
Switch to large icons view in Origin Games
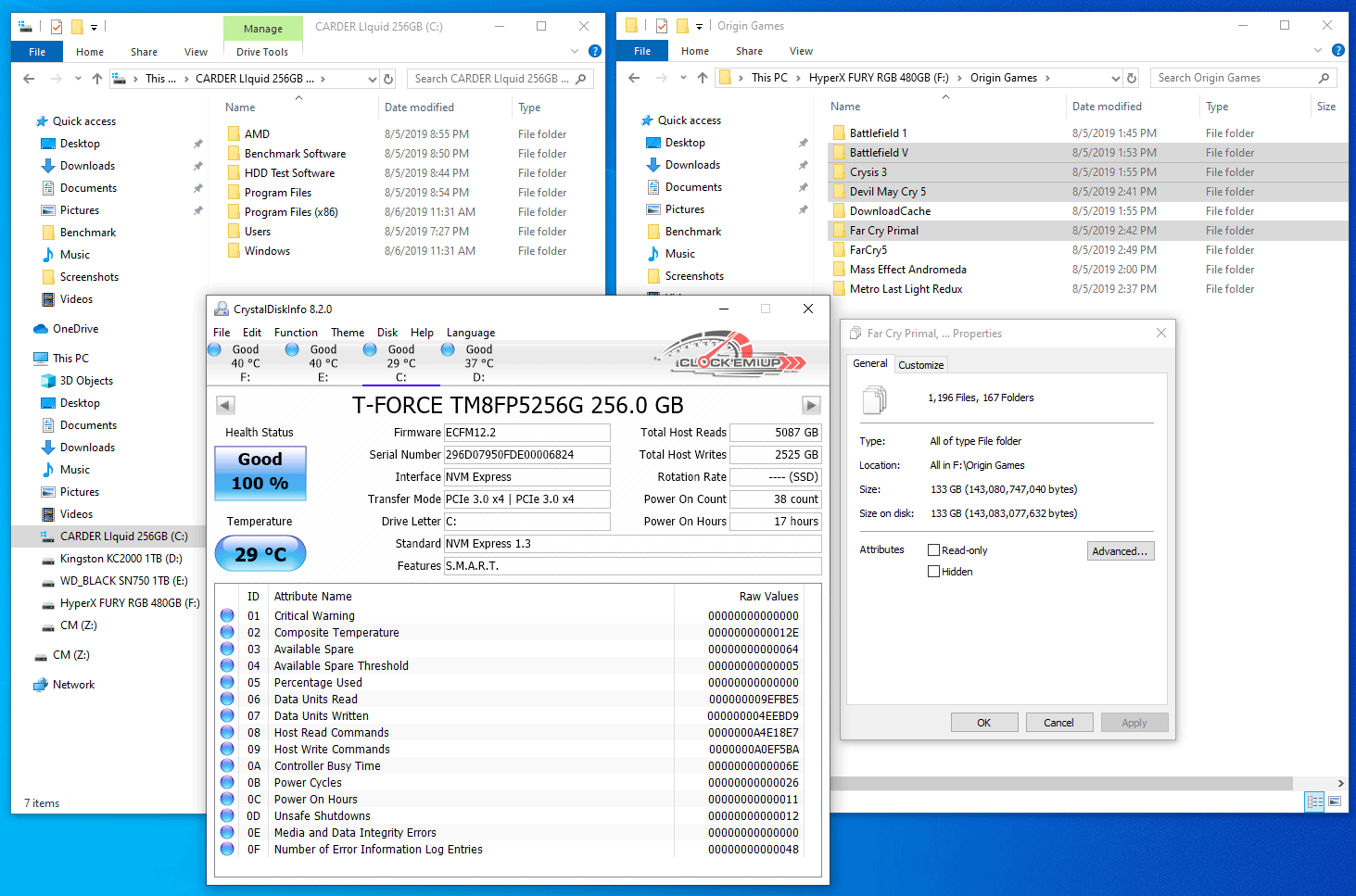tap(1335, 801)
